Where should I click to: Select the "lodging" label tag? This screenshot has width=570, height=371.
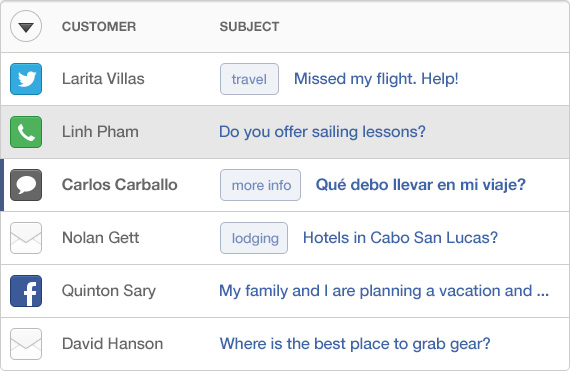click(254, 238)
